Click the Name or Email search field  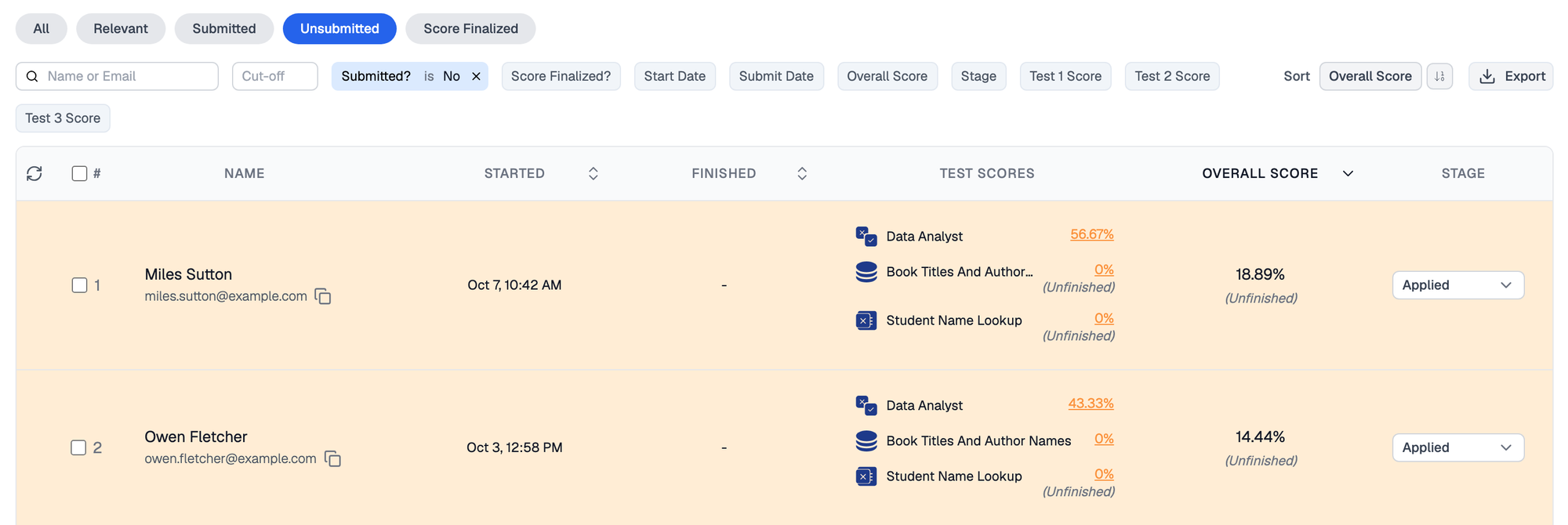(117, 76)
